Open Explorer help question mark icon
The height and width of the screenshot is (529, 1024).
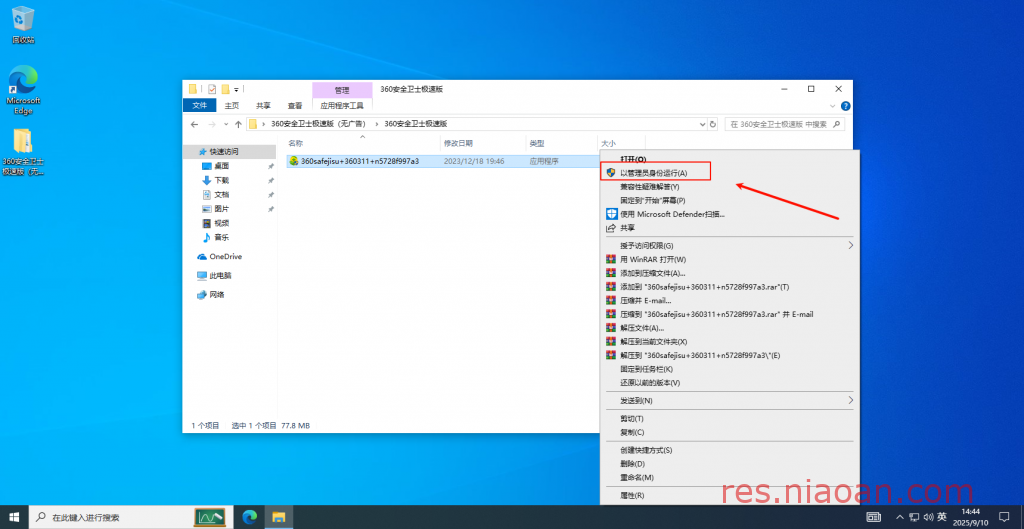pyautogui.click(x=846, y=106)
